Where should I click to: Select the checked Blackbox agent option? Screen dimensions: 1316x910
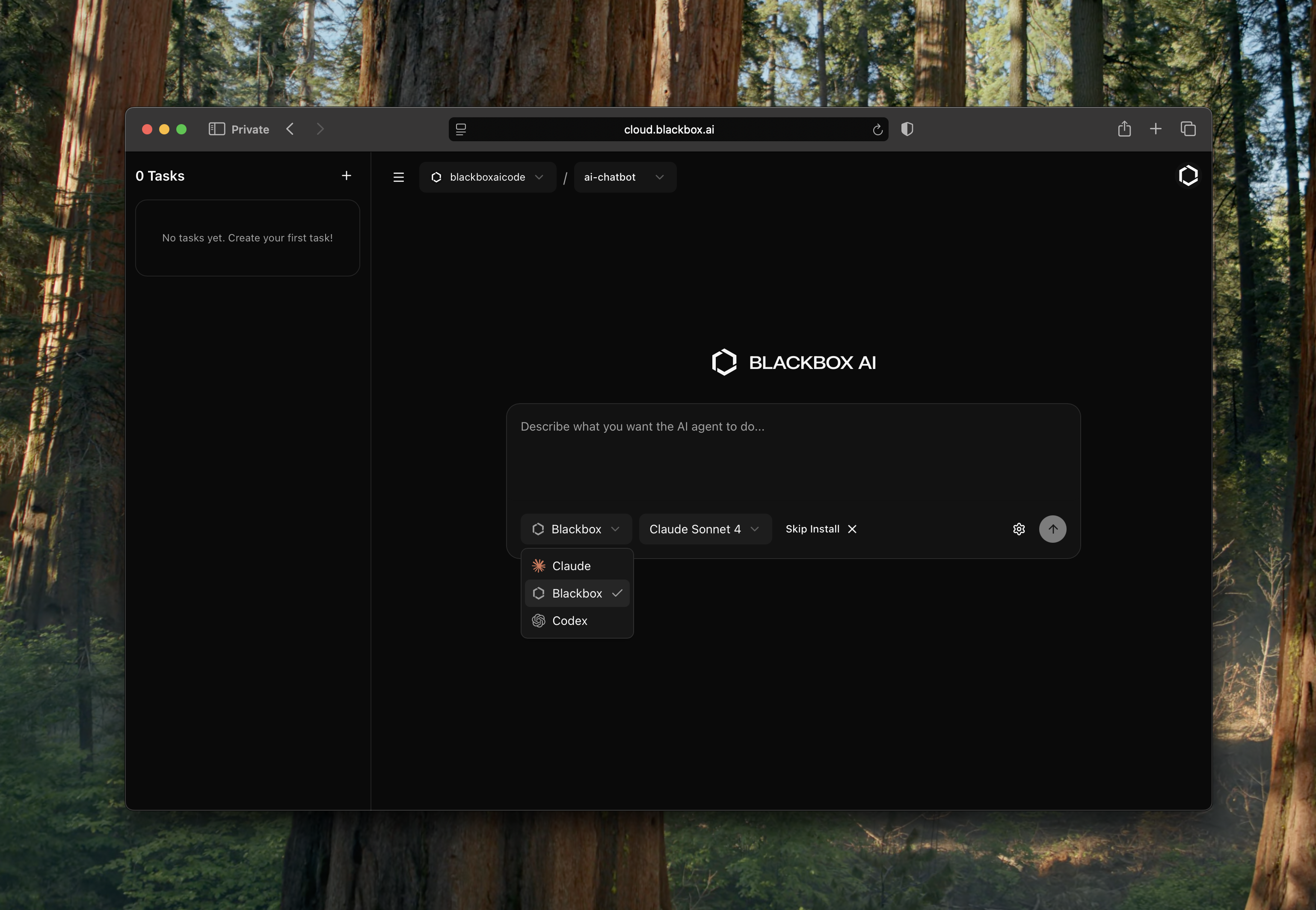pyautogui.click(x=576, y=594)
